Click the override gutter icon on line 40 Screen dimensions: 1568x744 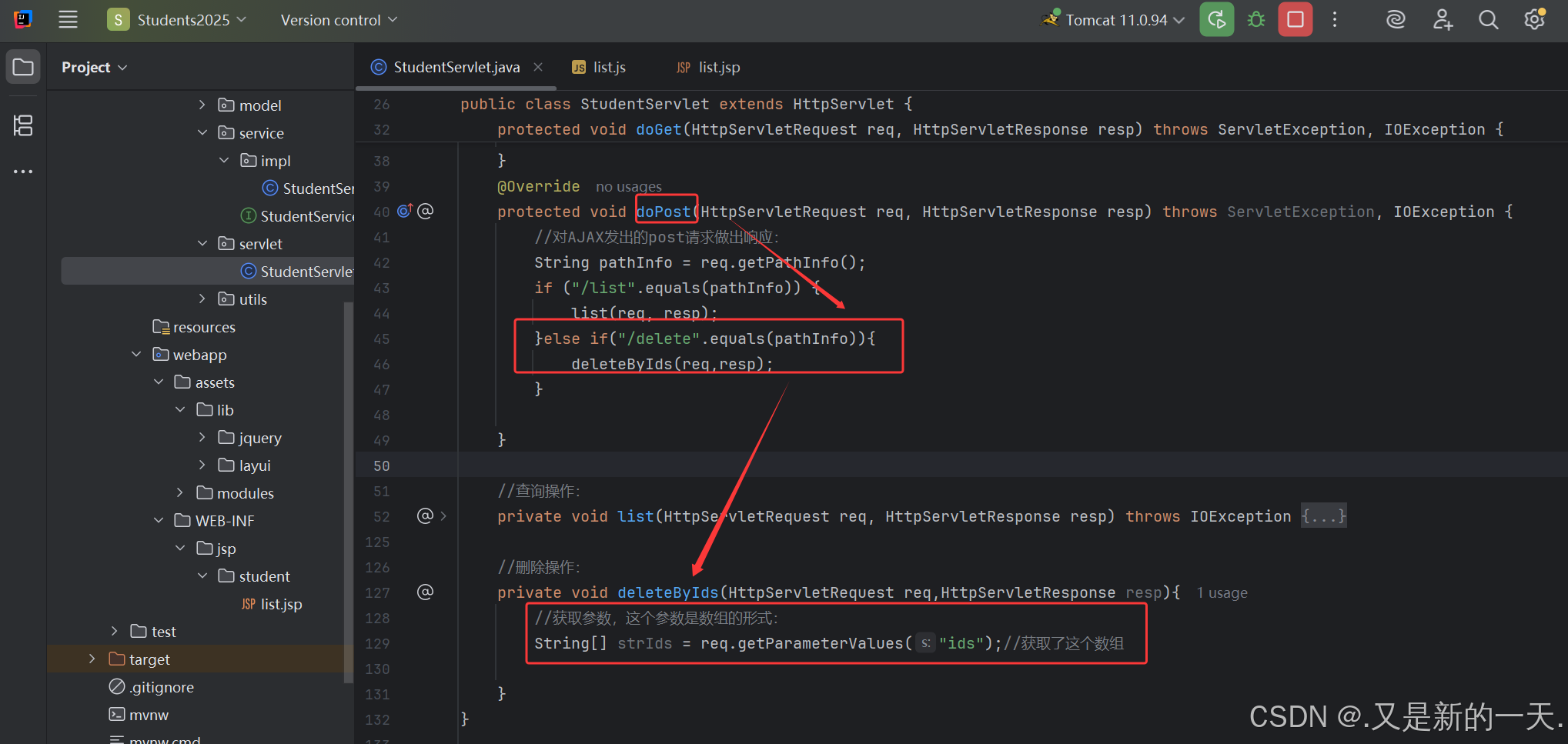tap(405, 211)
